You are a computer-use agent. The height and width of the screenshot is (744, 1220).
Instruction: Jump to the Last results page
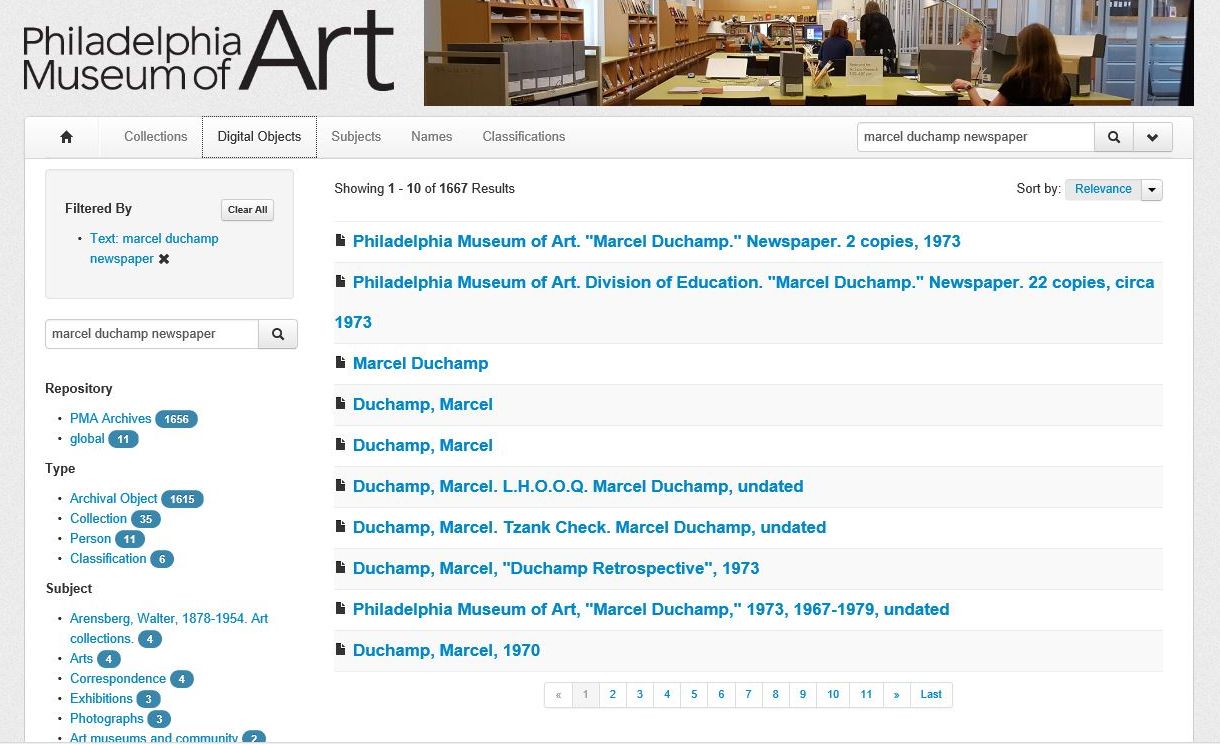(x=931, y=695)
